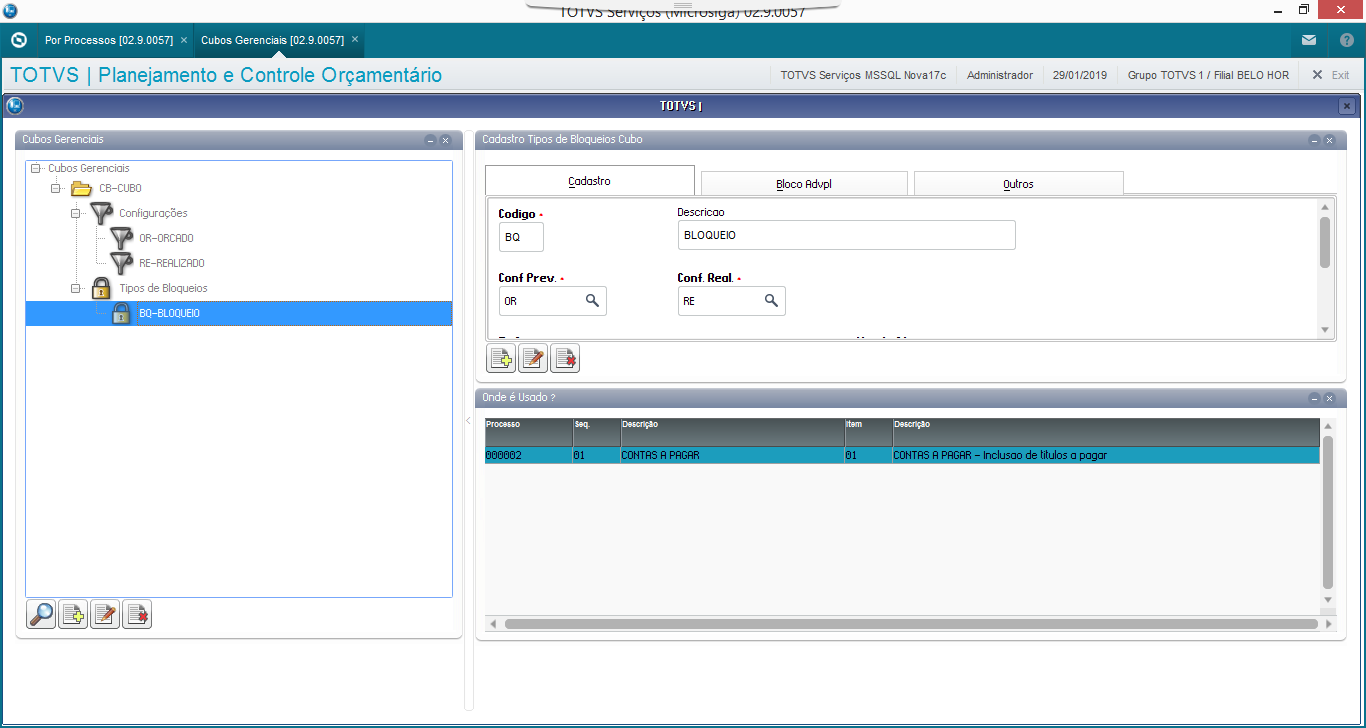
Task: Close the Onde é Usado panel
Action: pyautogui.click(x=1329, y=398)
